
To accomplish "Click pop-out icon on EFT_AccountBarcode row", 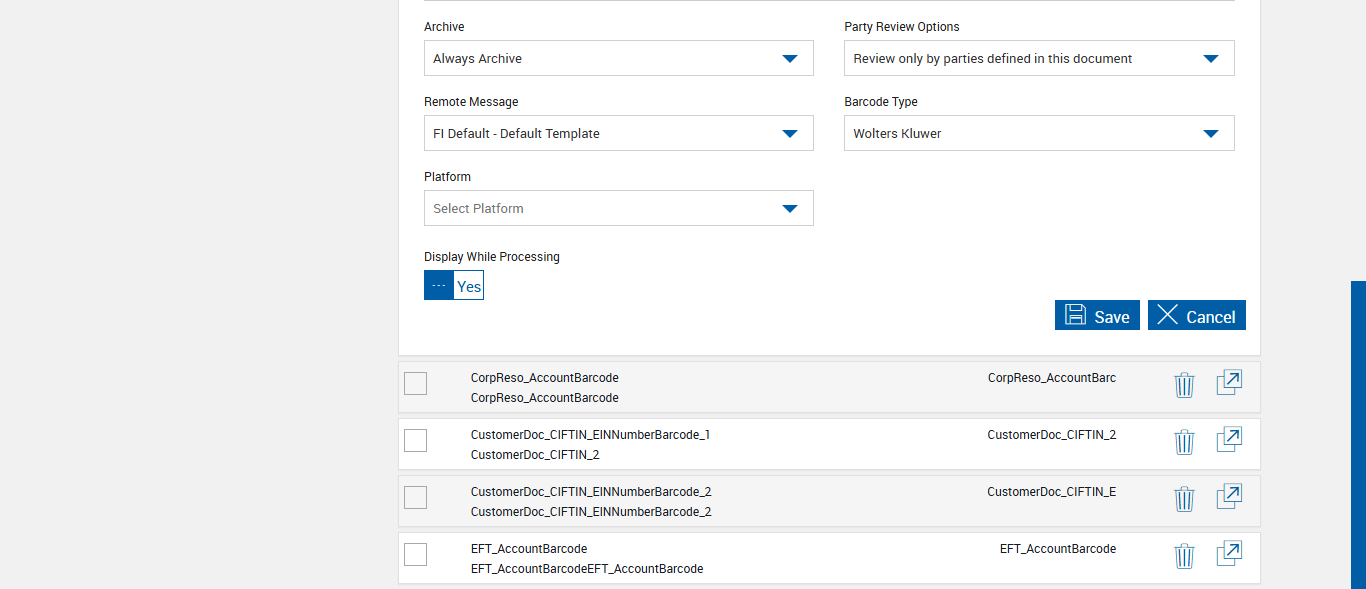I will click(1229, 554).
